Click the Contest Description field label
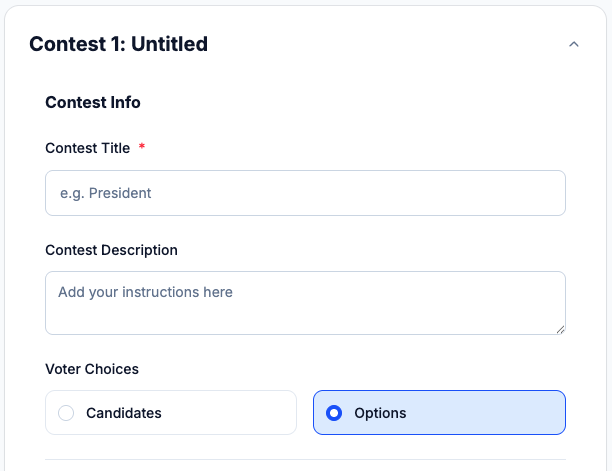 pos(111,250)
